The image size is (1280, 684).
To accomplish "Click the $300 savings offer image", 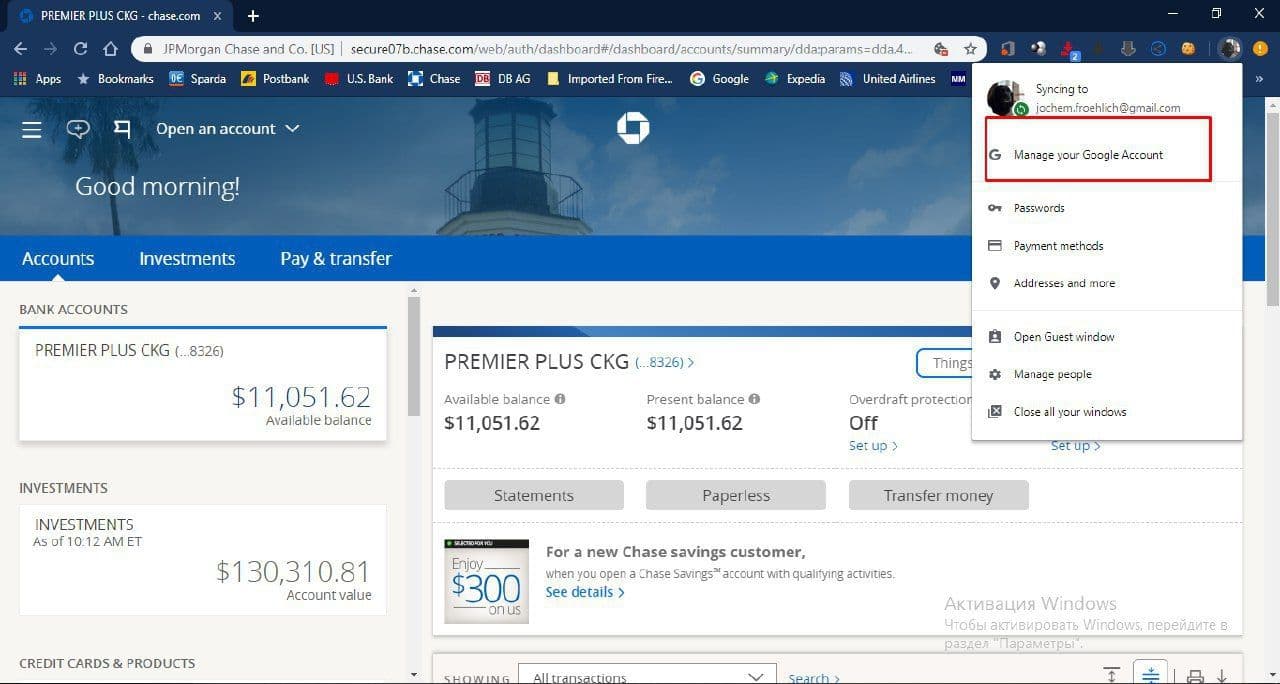I will [x=487, y=581].
